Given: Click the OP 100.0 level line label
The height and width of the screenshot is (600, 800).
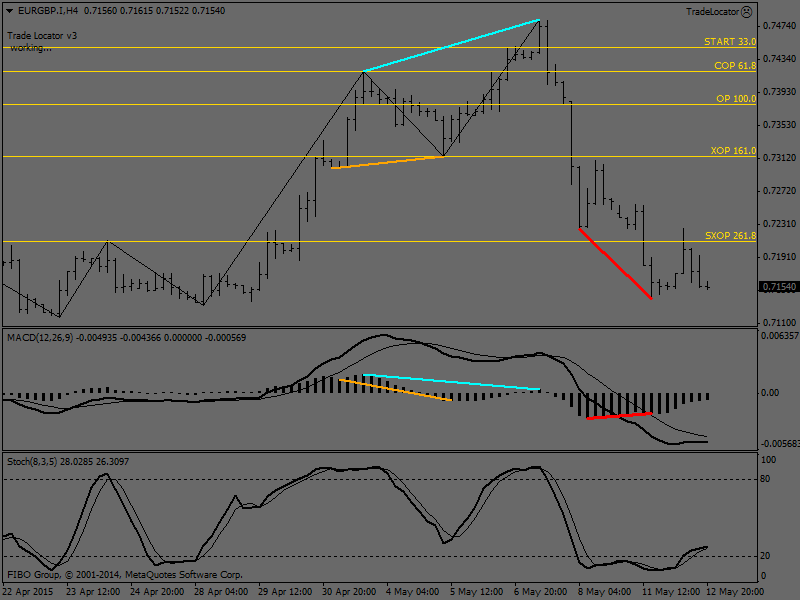Looking at the screenshot, I should 735,99.
